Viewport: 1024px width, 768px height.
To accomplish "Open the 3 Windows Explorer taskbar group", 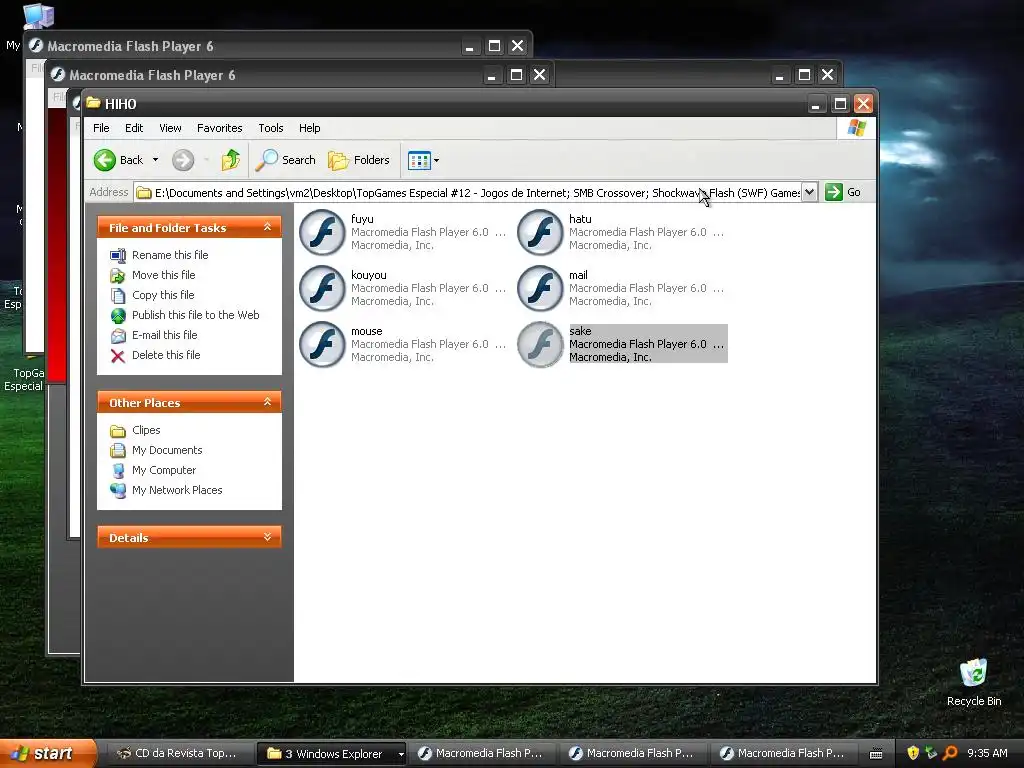I will [332, 754].
